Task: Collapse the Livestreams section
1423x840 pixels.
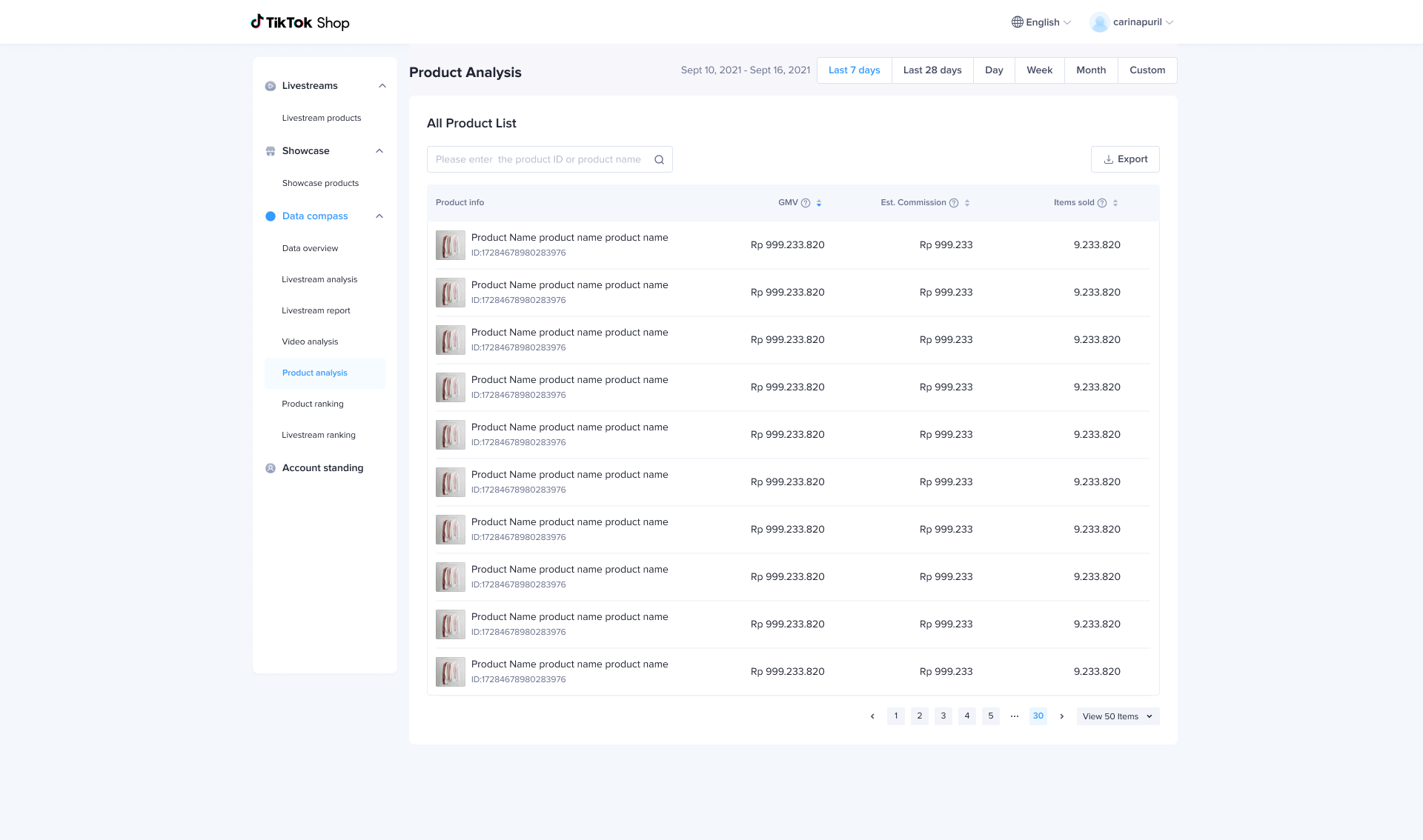Action: point(382,86)
